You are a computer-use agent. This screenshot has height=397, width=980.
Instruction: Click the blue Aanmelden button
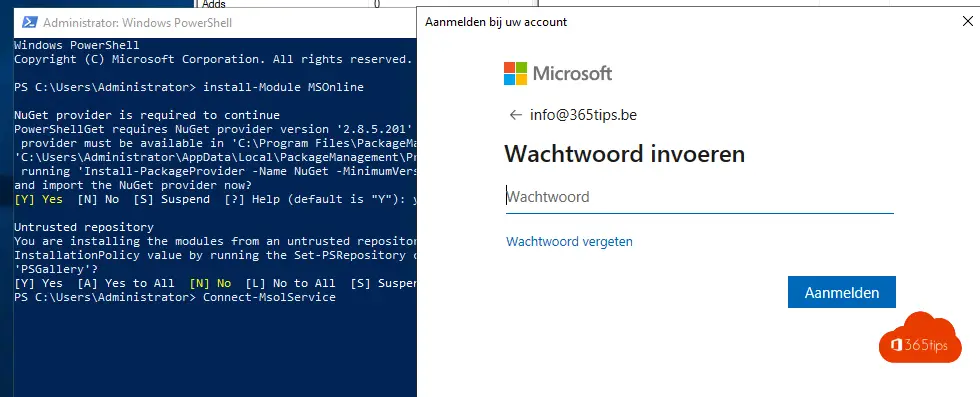(842, 292)
